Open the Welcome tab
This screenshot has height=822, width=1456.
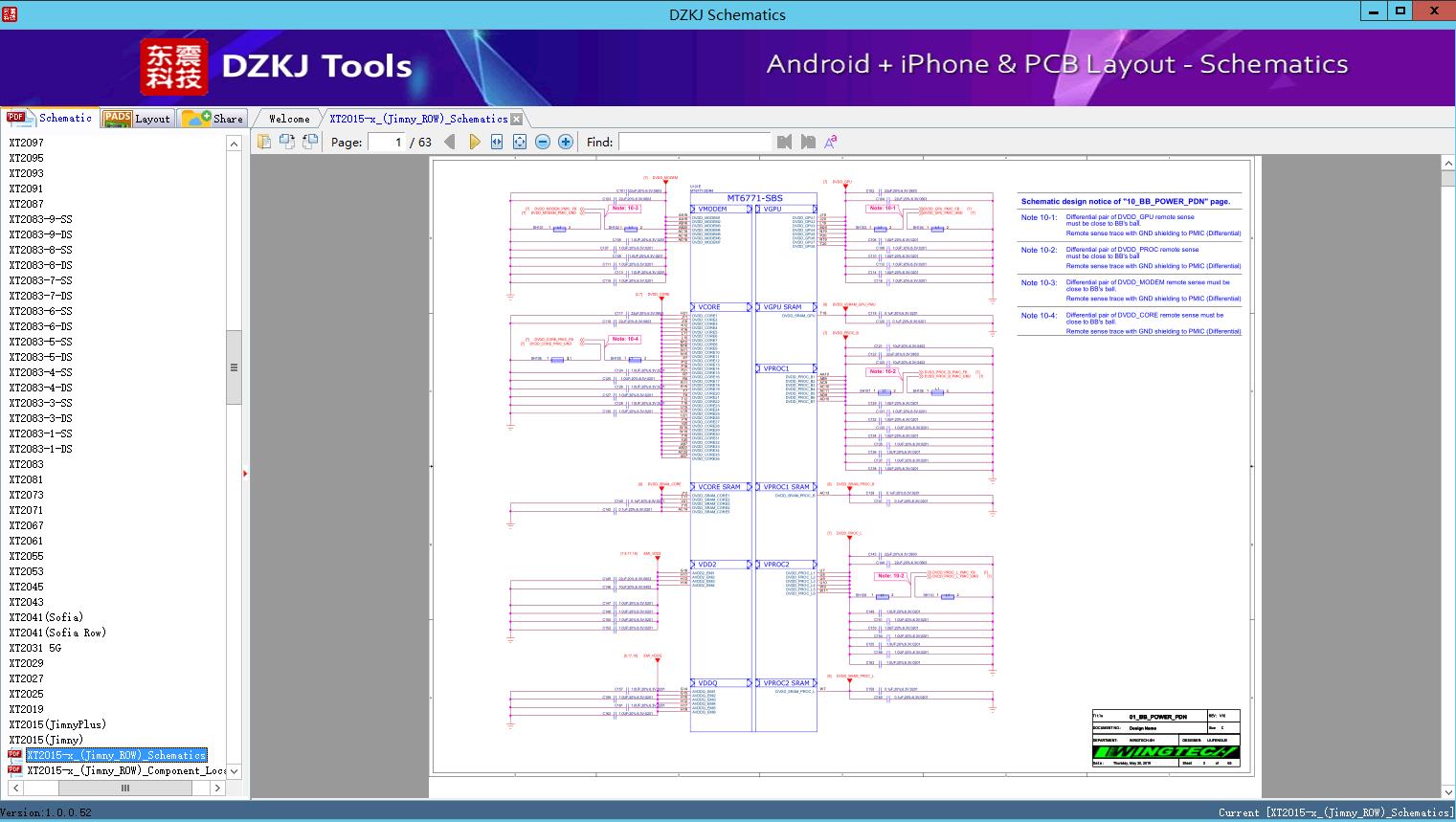(x=289, y=119)
